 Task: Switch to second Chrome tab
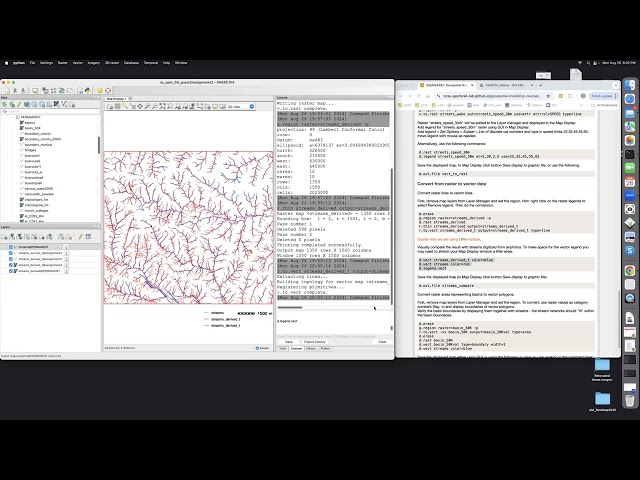506,85
